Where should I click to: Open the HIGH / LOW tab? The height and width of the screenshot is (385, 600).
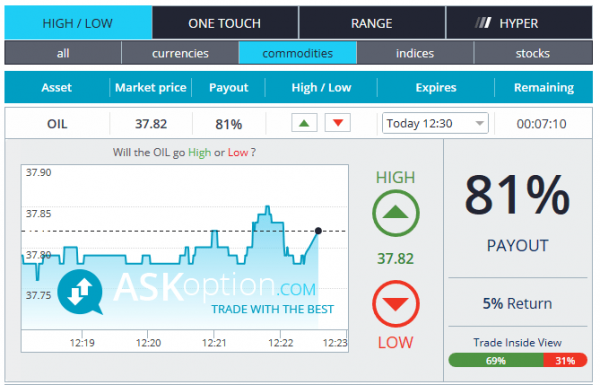coord(78,23)
